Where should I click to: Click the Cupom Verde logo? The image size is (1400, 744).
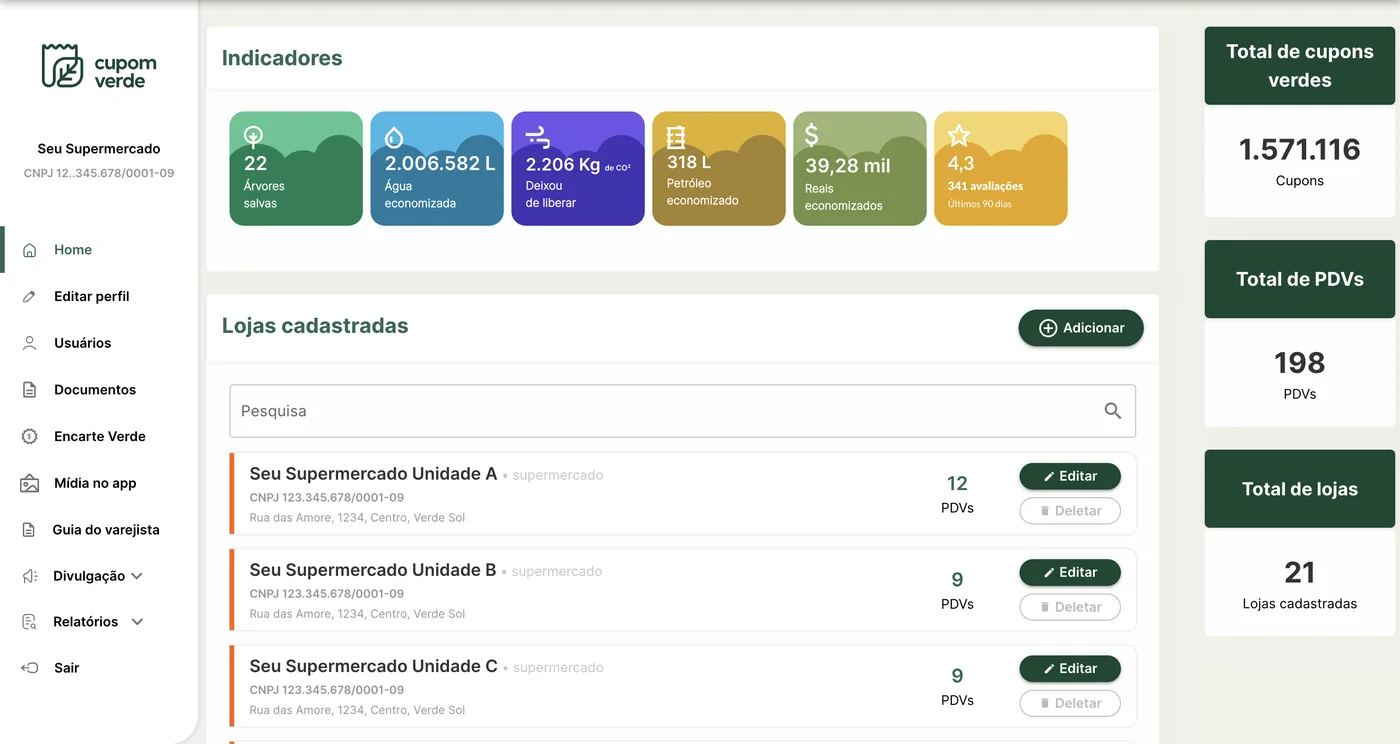tap(99, 66)
